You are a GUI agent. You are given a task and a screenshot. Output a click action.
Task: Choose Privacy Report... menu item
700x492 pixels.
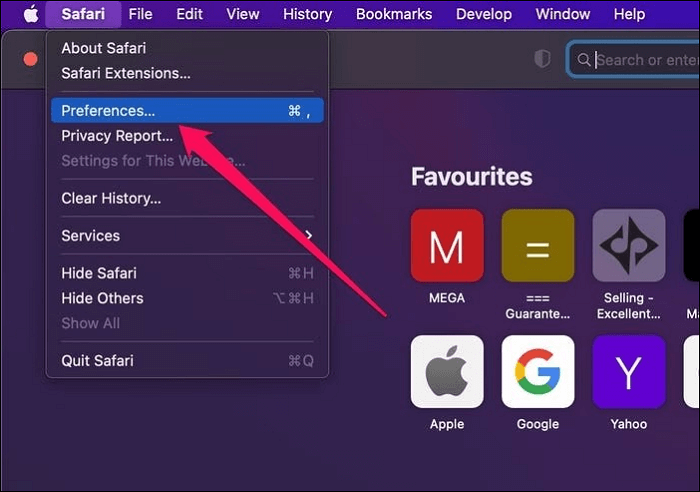pos(187,135)
